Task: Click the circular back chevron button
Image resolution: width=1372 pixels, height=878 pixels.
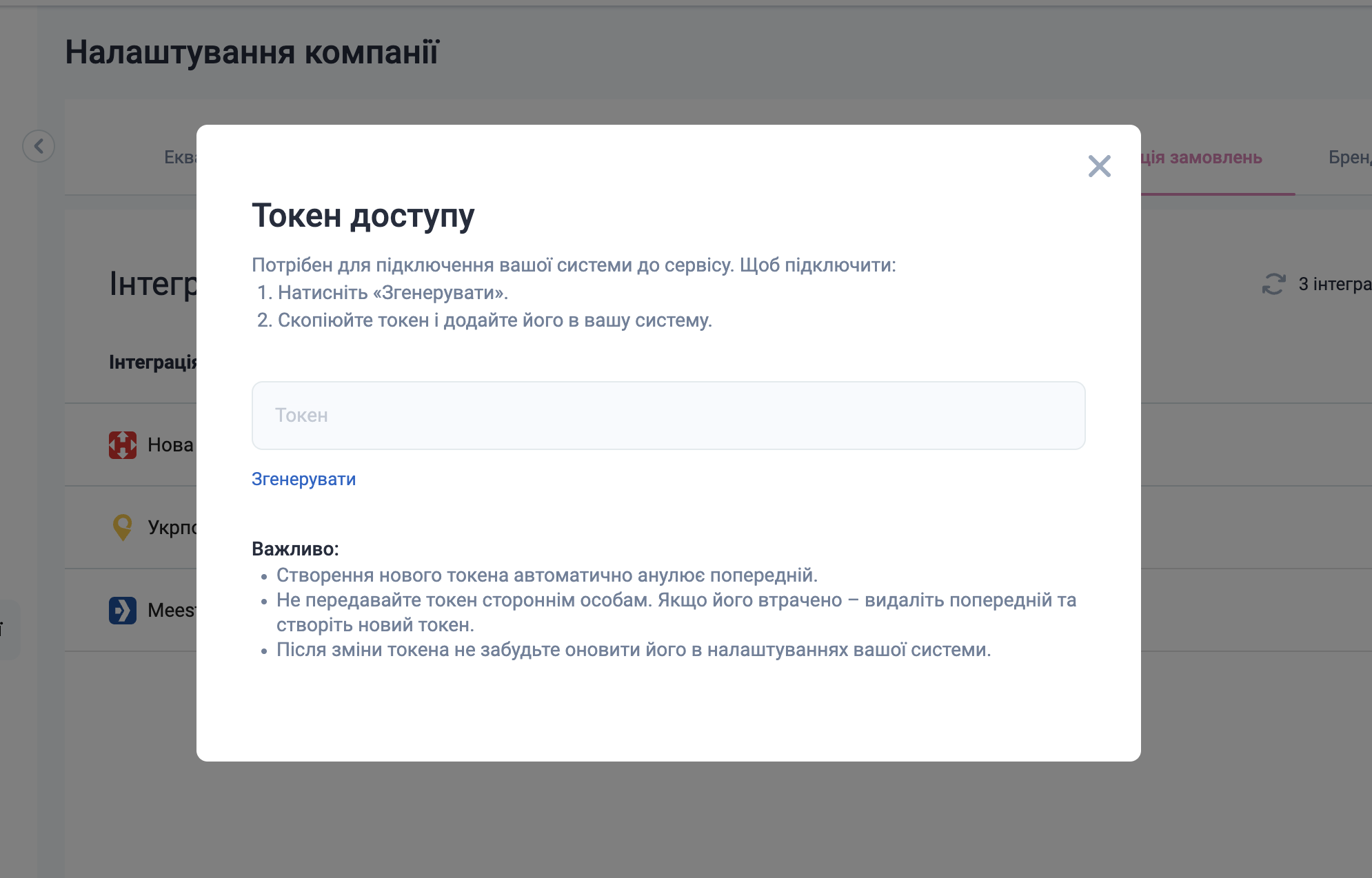Action: click(39, 146)
